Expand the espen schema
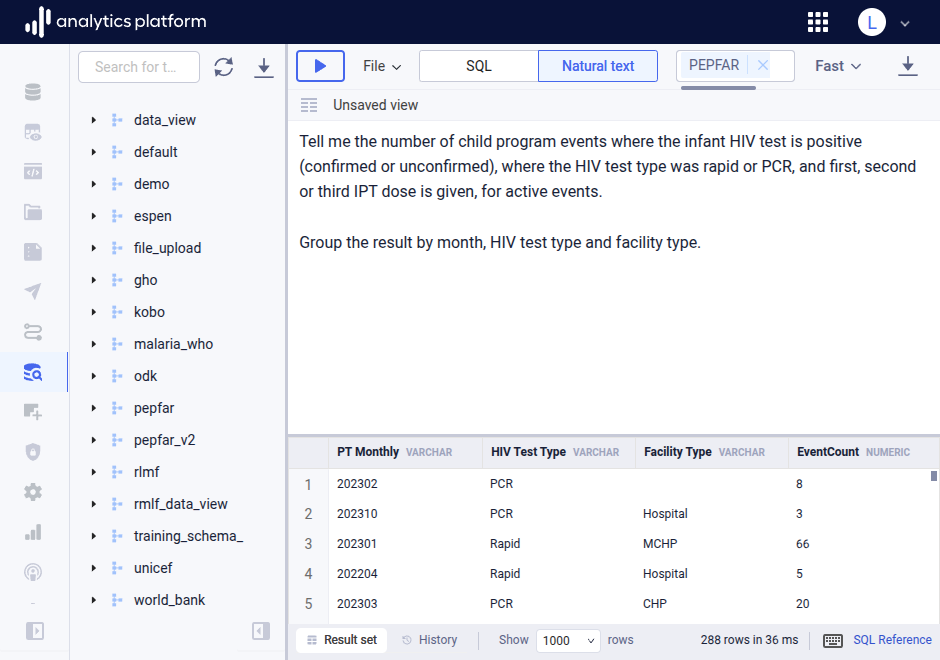The image size is (940, 660). pos(94,216)
